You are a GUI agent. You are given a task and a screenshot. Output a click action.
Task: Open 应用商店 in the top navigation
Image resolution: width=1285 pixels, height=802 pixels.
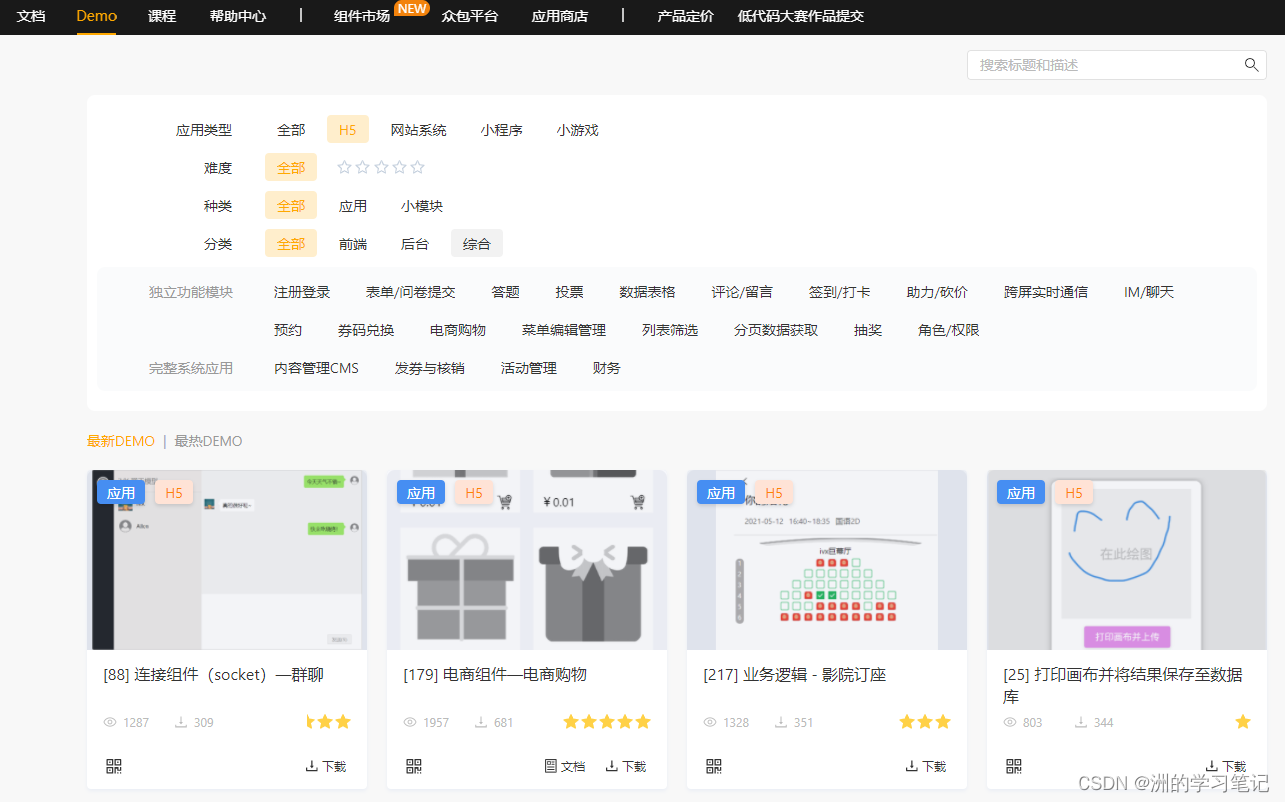(560, 16)
